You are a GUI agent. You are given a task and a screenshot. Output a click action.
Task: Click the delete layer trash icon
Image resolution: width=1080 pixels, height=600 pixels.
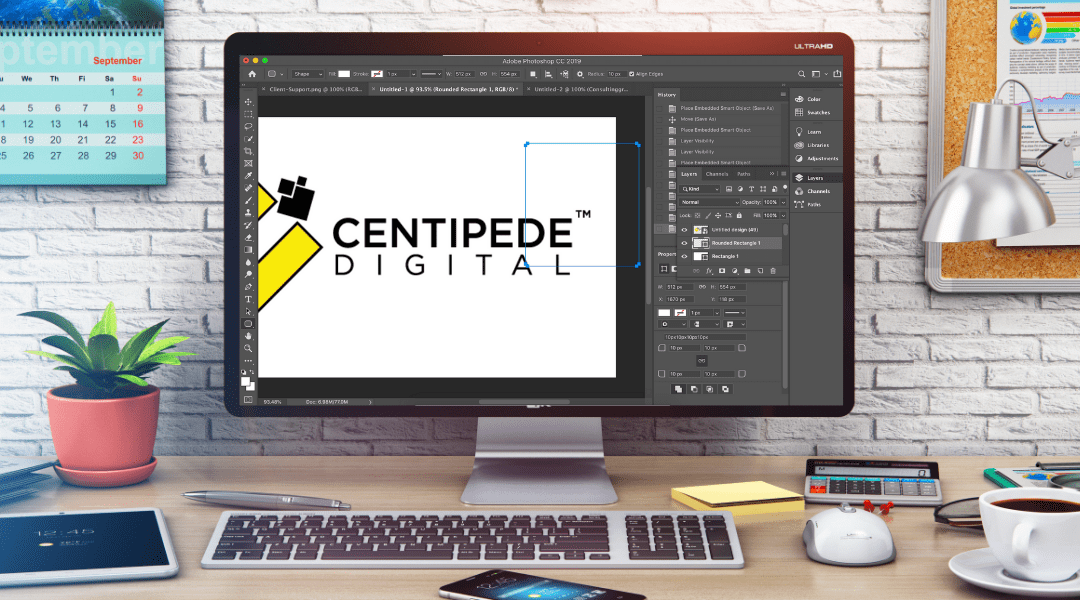pyautogui.click(x=773, y=271)
